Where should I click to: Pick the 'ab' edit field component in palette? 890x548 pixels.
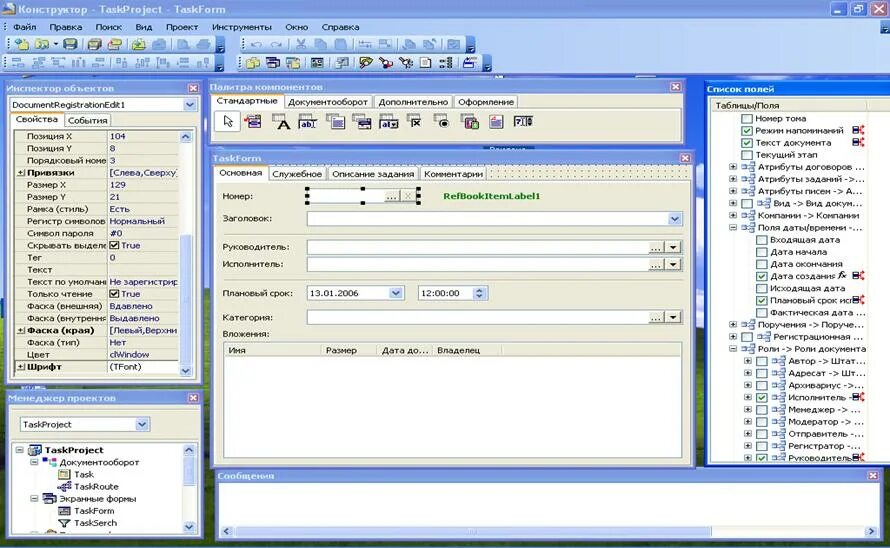point(307,122)
